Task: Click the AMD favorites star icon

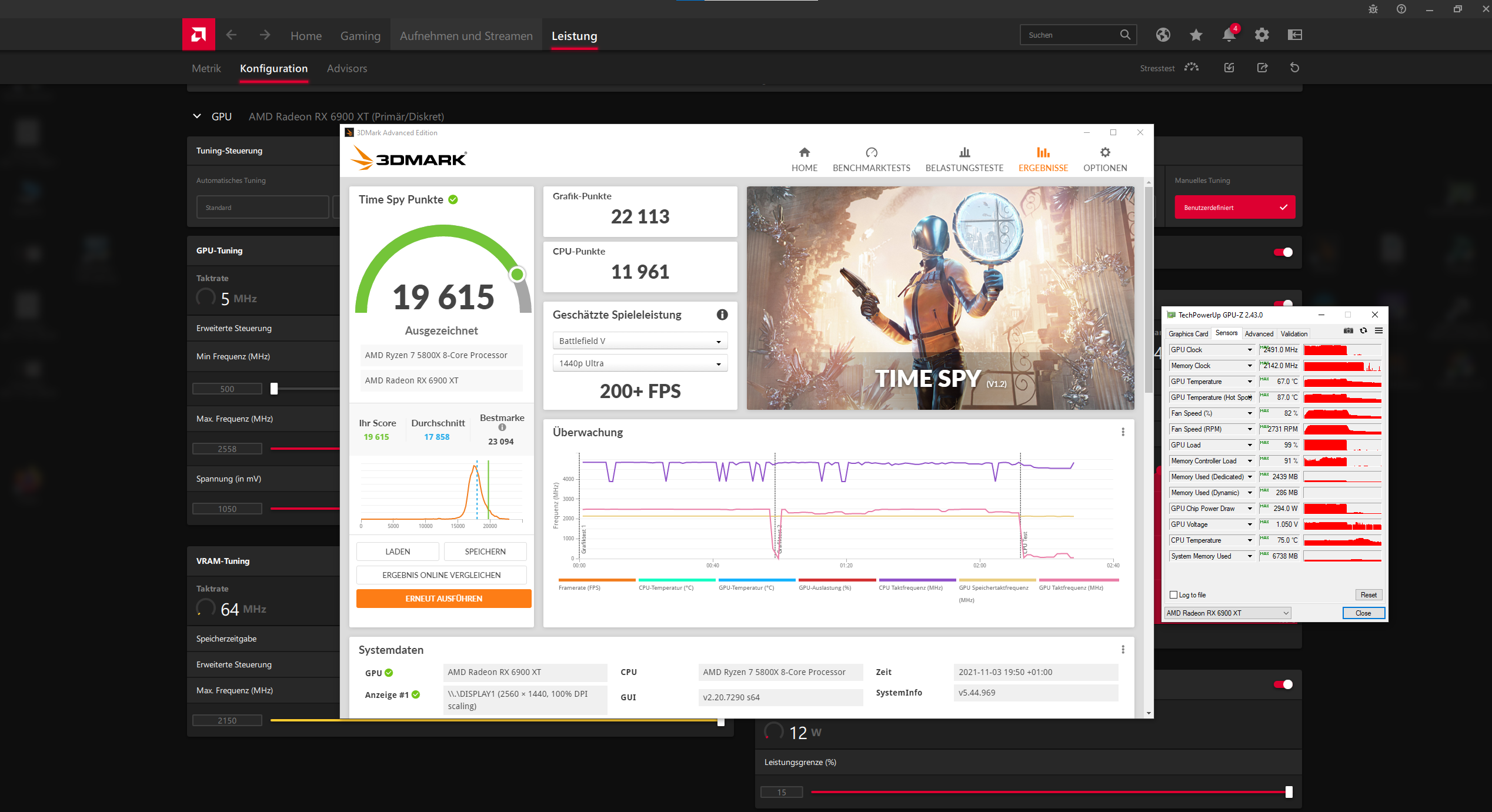Action: (x=1196, y=35)
